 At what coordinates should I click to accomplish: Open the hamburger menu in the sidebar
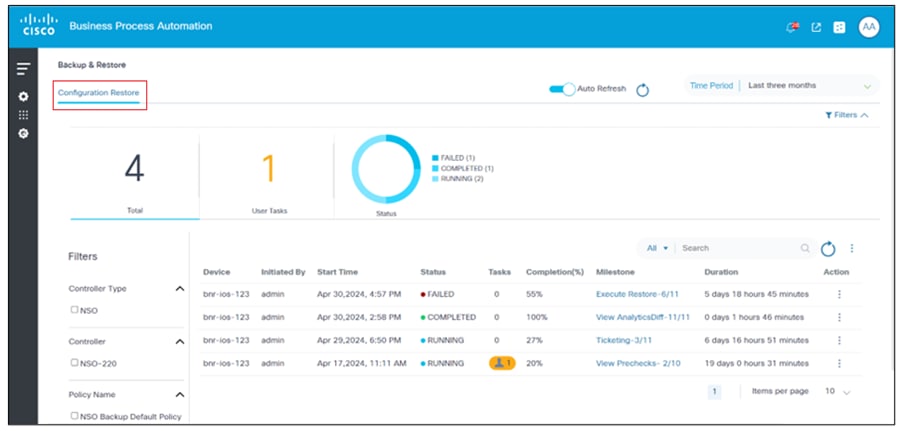[23, 69]
